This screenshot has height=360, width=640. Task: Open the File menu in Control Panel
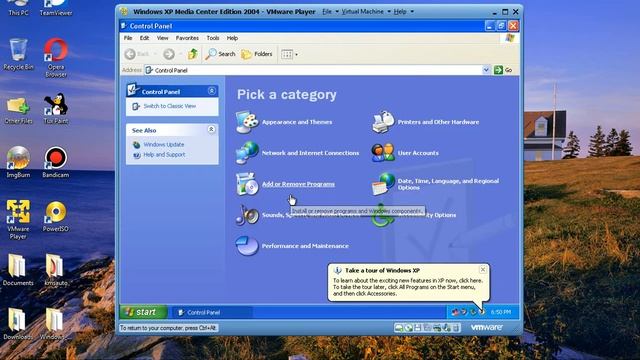click(128, 38)
